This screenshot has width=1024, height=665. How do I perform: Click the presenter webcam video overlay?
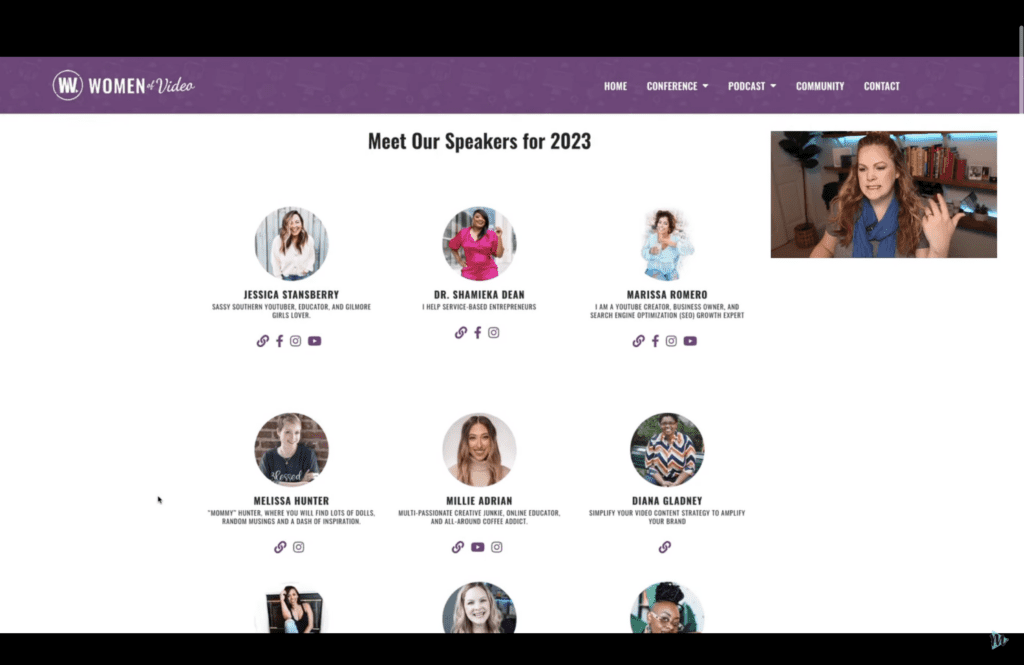point(884,194)
